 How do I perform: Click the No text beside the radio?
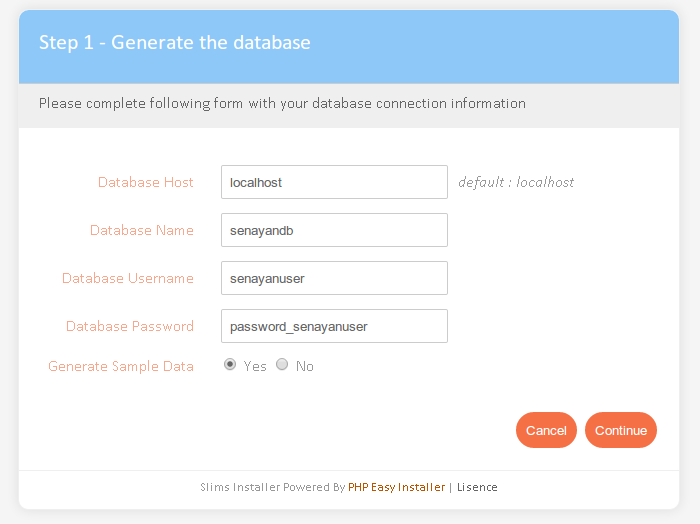click(x=304, y=366)
